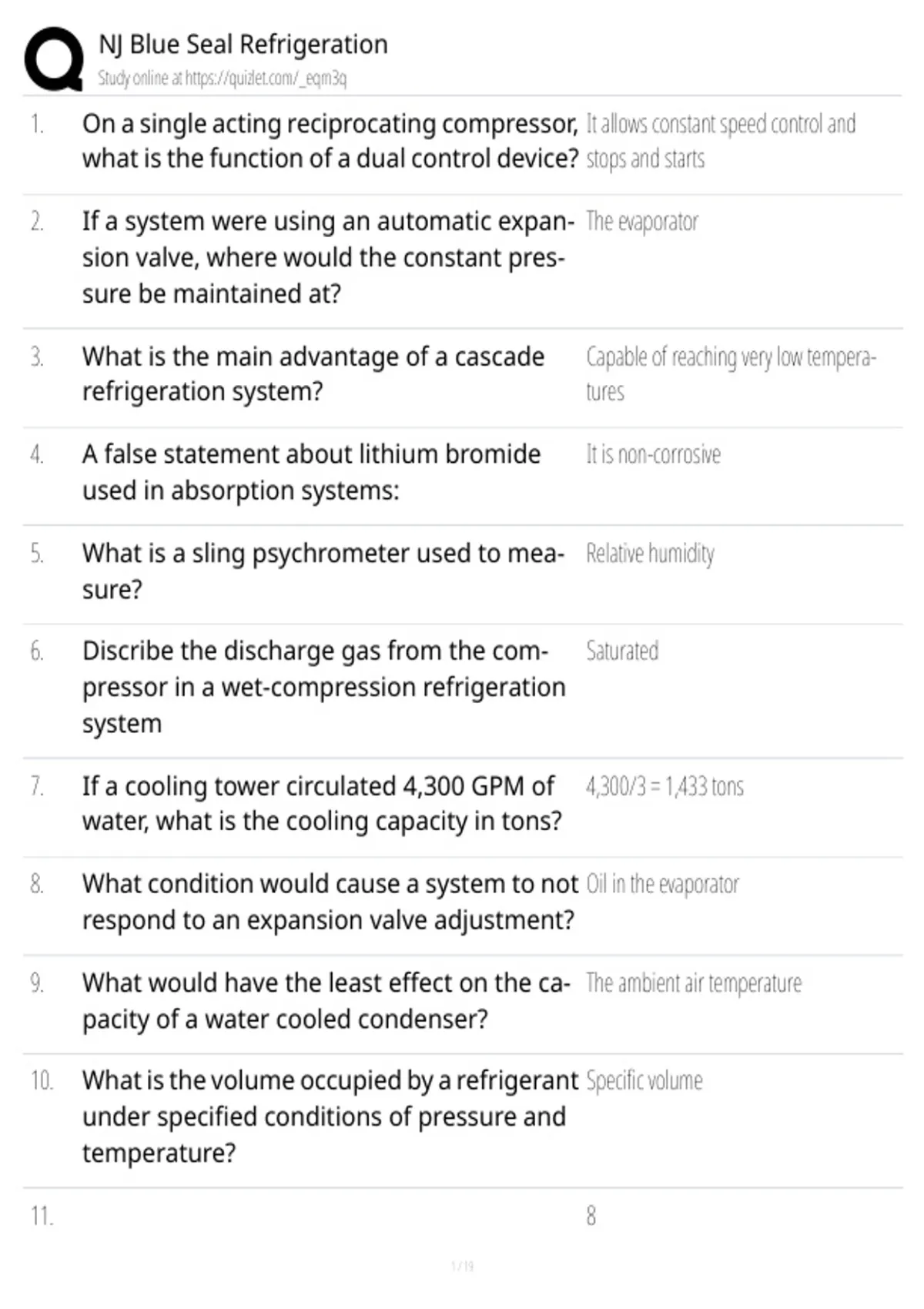Click answer 'Capable of reaching very low temperatures'
Viewport: 924px width, 1309px height.
click(731, 374)
